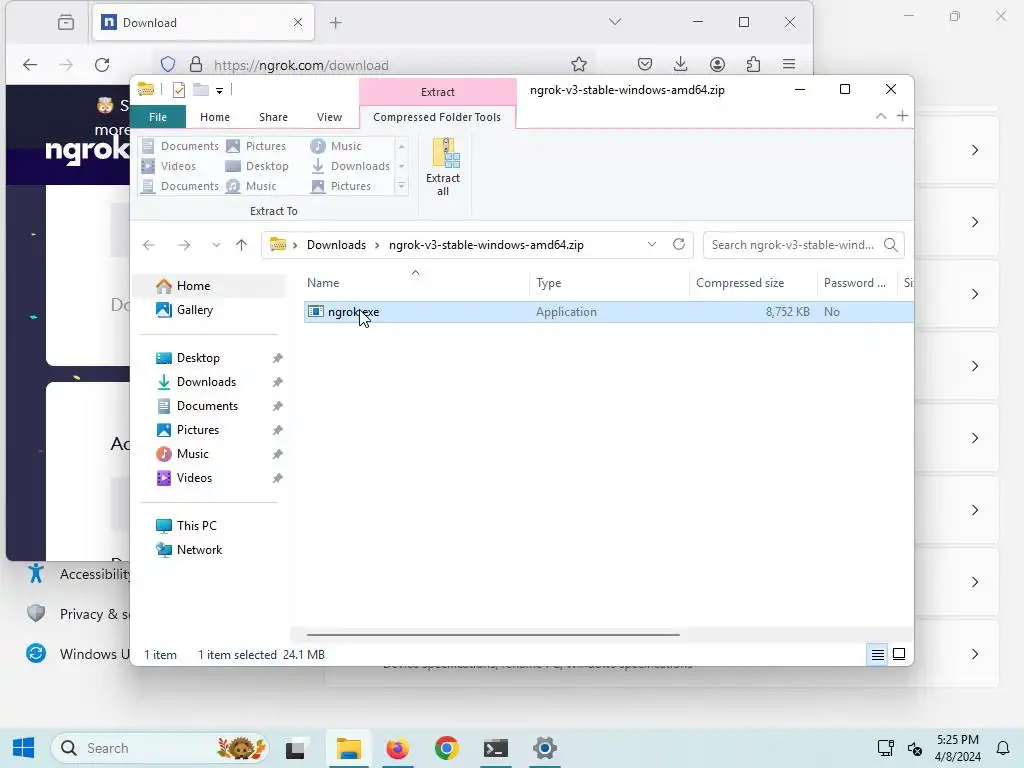Select Compressed Folder Tools tab
Screen dimensions: 1024x768
[437, 117]
